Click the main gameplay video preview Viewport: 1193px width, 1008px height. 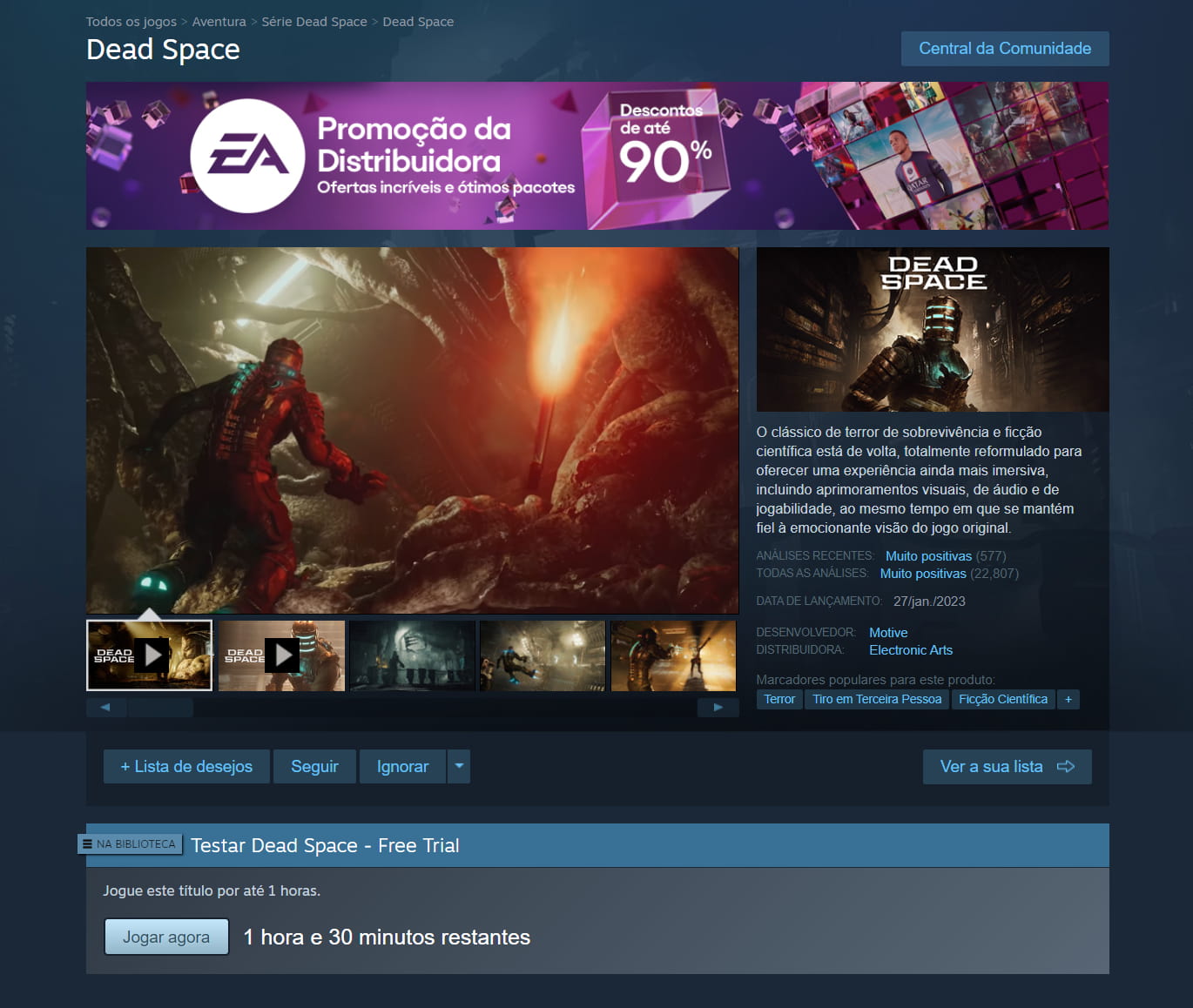tap(412, 430)
